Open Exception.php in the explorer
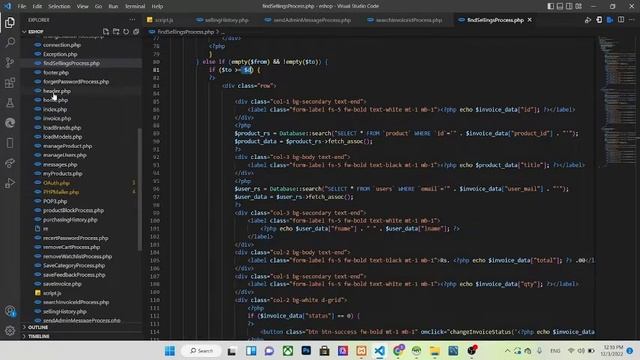The width and height of the screenshot is (640, 360). (60, 54)
